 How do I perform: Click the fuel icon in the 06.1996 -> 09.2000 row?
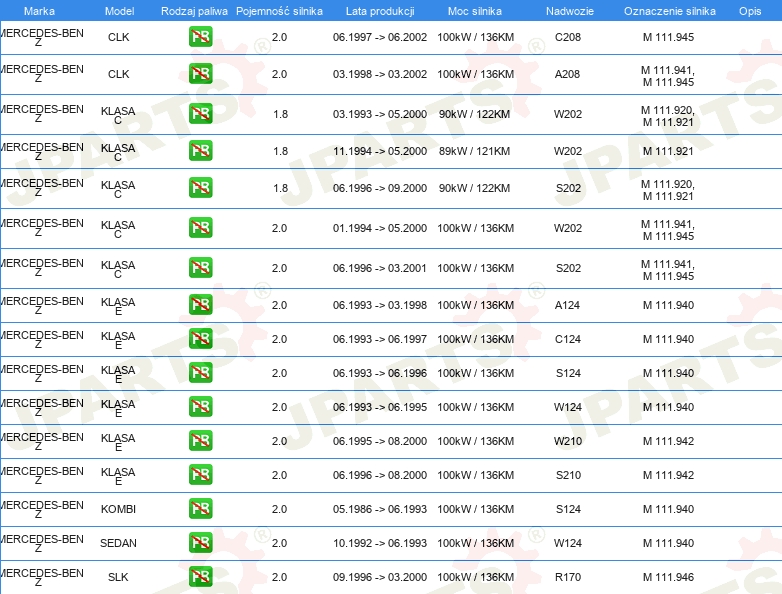[200, 188]
